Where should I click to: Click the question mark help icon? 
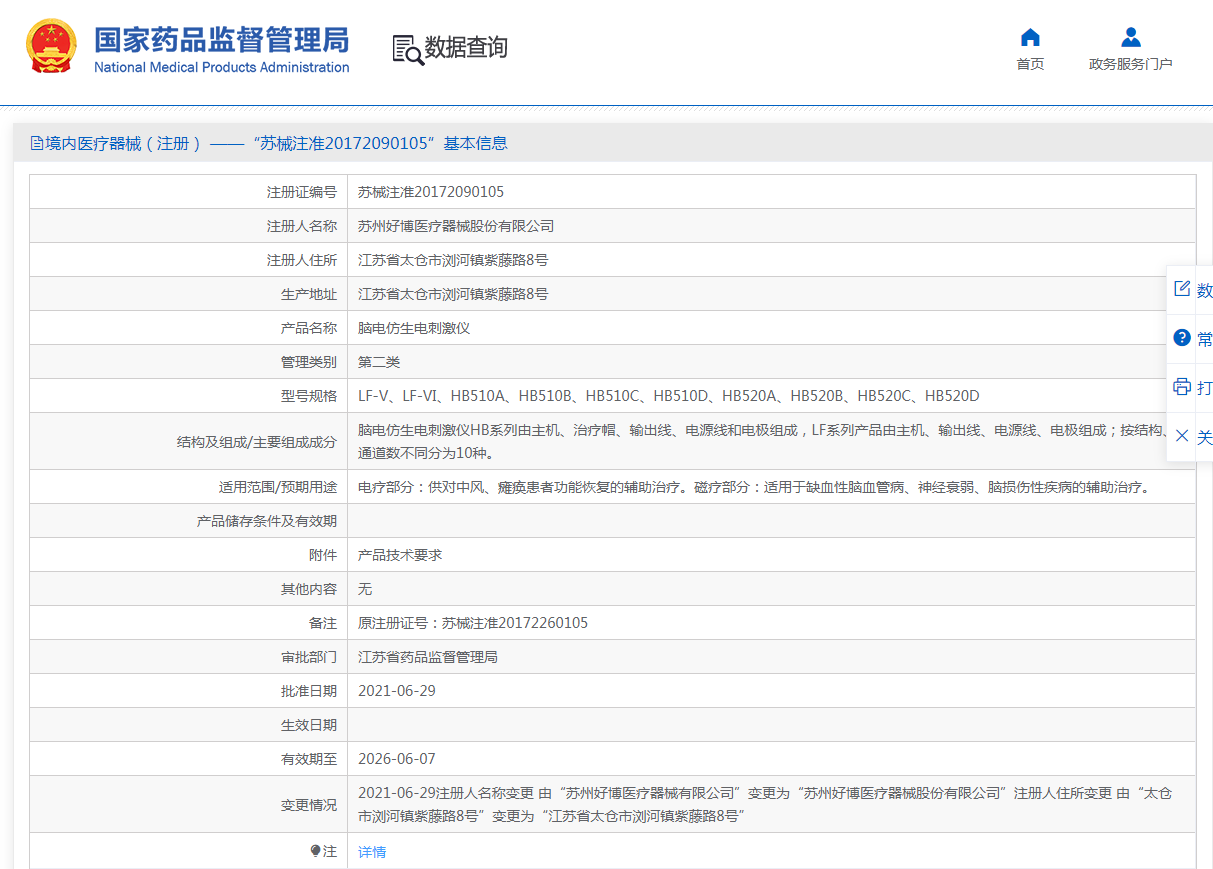pos(1182,338)
